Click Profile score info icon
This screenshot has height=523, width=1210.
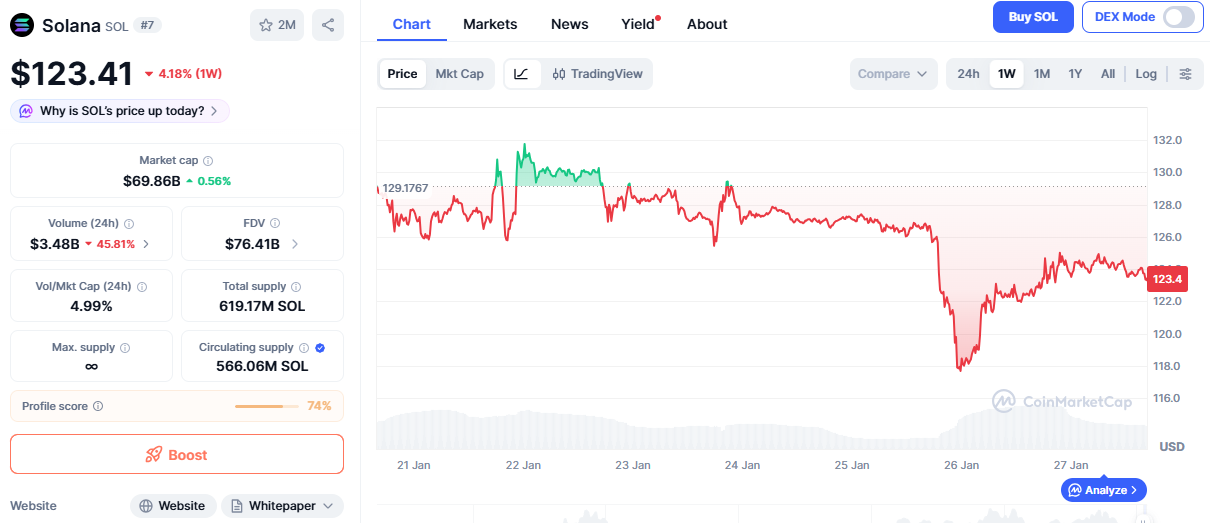[98, 407]
